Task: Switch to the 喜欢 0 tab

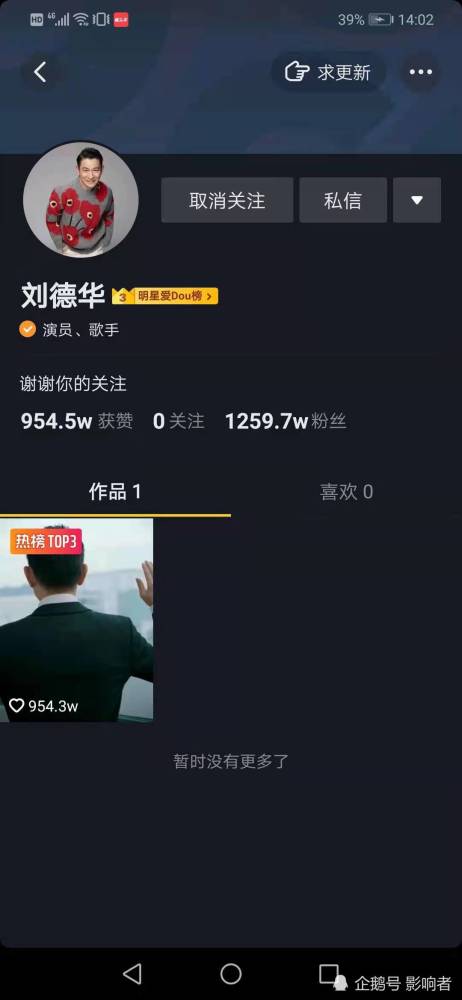Action: coord(346,492)
